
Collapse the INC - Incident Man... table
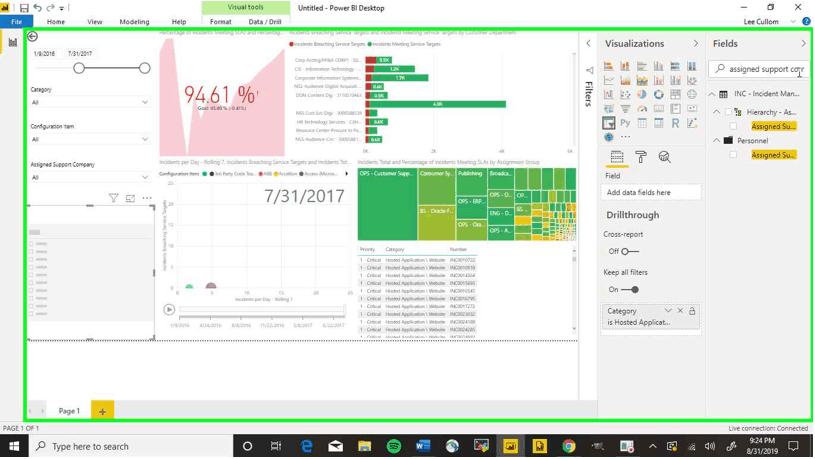click(x=712, y=94)
